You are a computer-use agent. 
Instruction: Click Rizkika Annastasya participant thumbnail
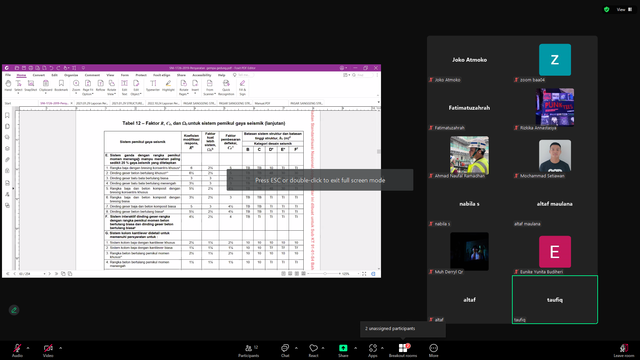coord(555,107)
